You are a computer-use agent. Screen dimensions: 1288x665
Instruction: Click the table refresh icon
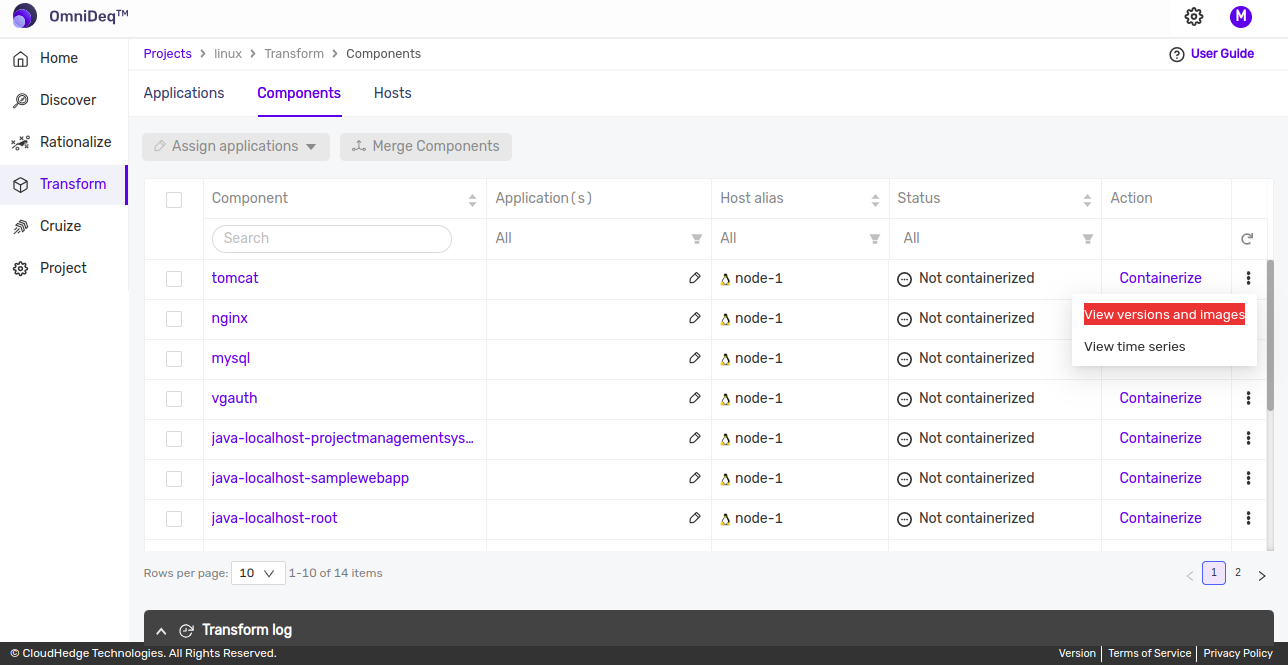coord(1247,239)
